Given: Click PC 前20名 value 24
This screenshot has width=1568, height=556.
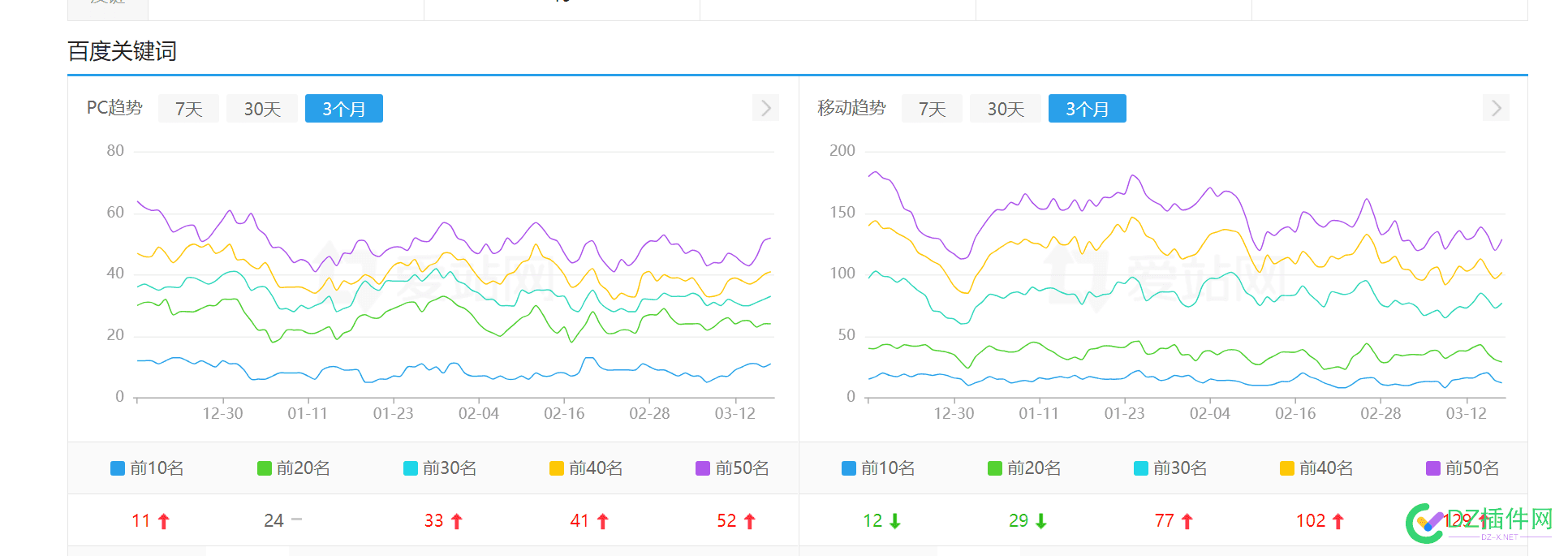Looking at the screenshot, I should pyautogui.click(x=274, y=521).
